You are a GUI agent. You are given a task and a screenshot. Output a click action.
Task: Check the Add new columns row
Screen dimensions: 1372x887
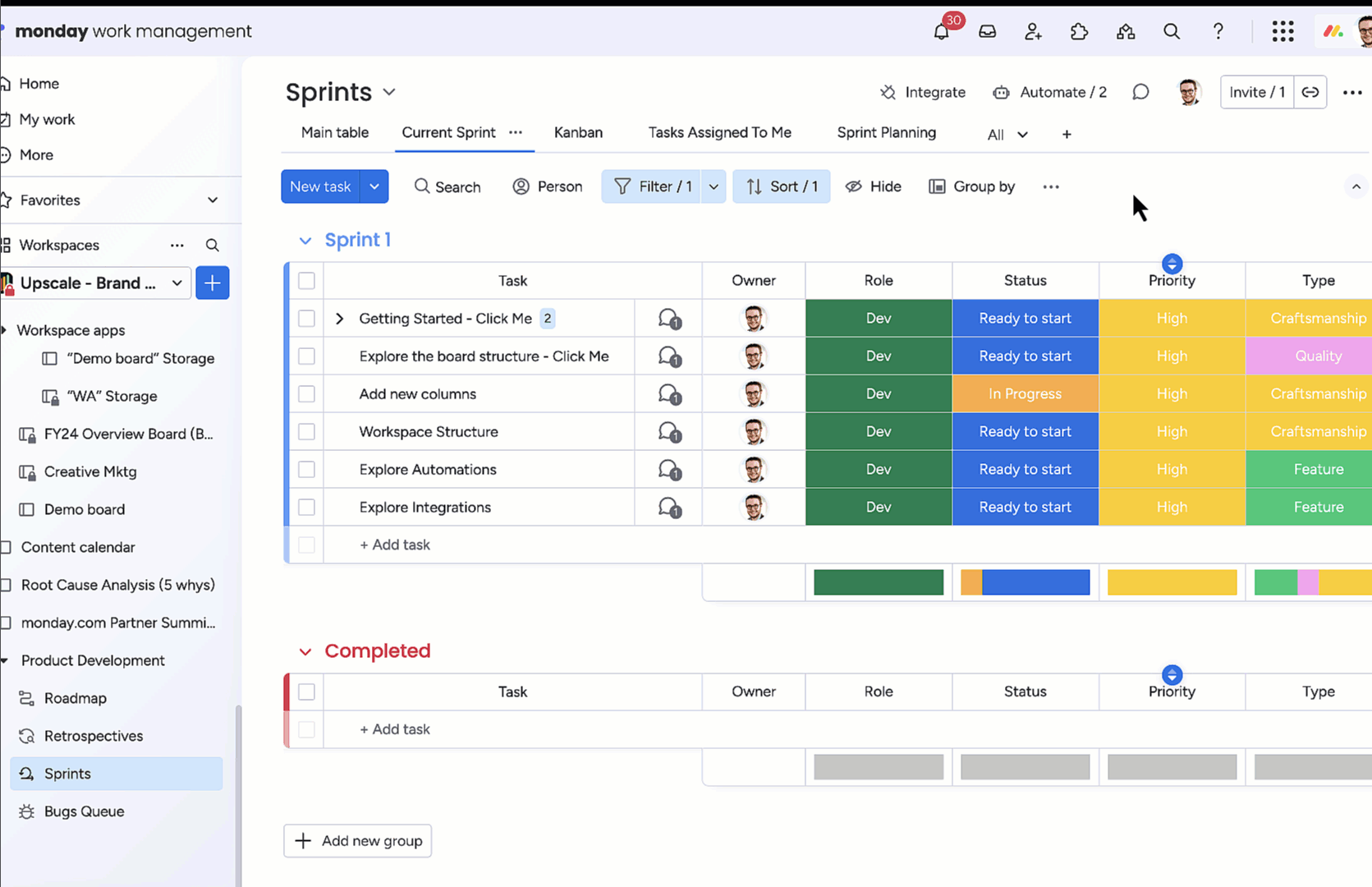point(306,394)
